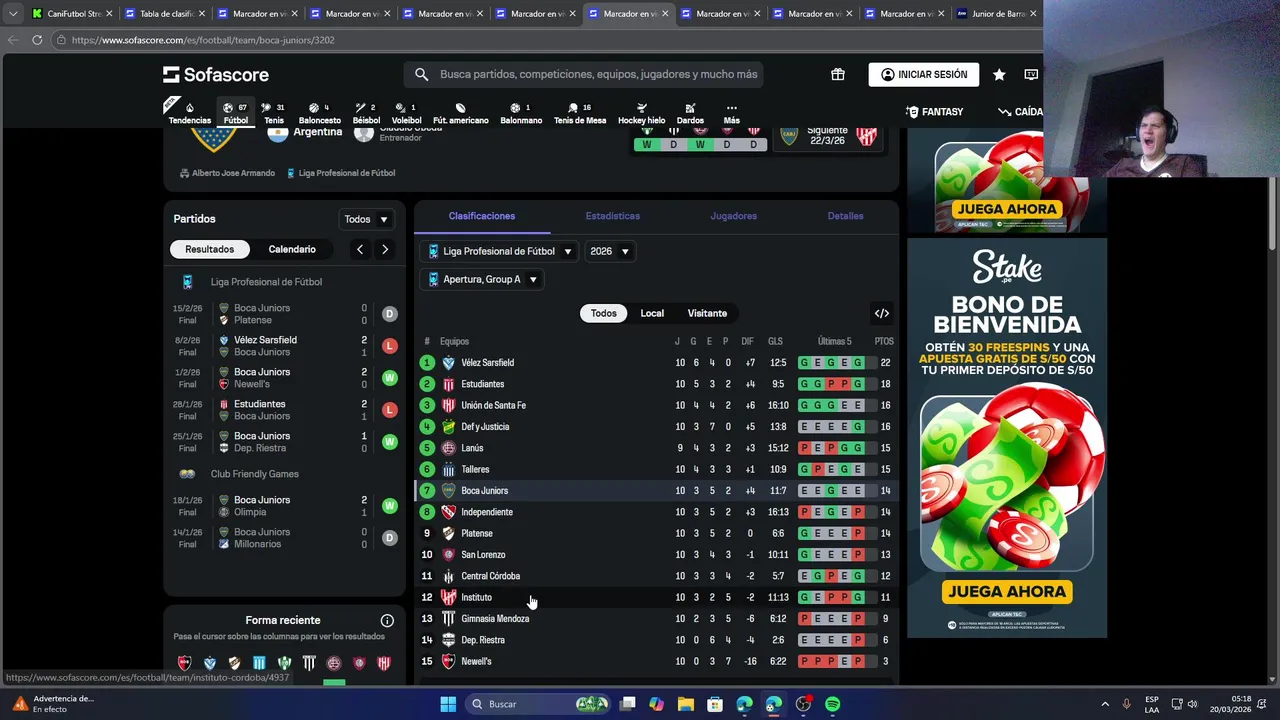
Task: Show Local standings only
Action: tap(652, 313)
